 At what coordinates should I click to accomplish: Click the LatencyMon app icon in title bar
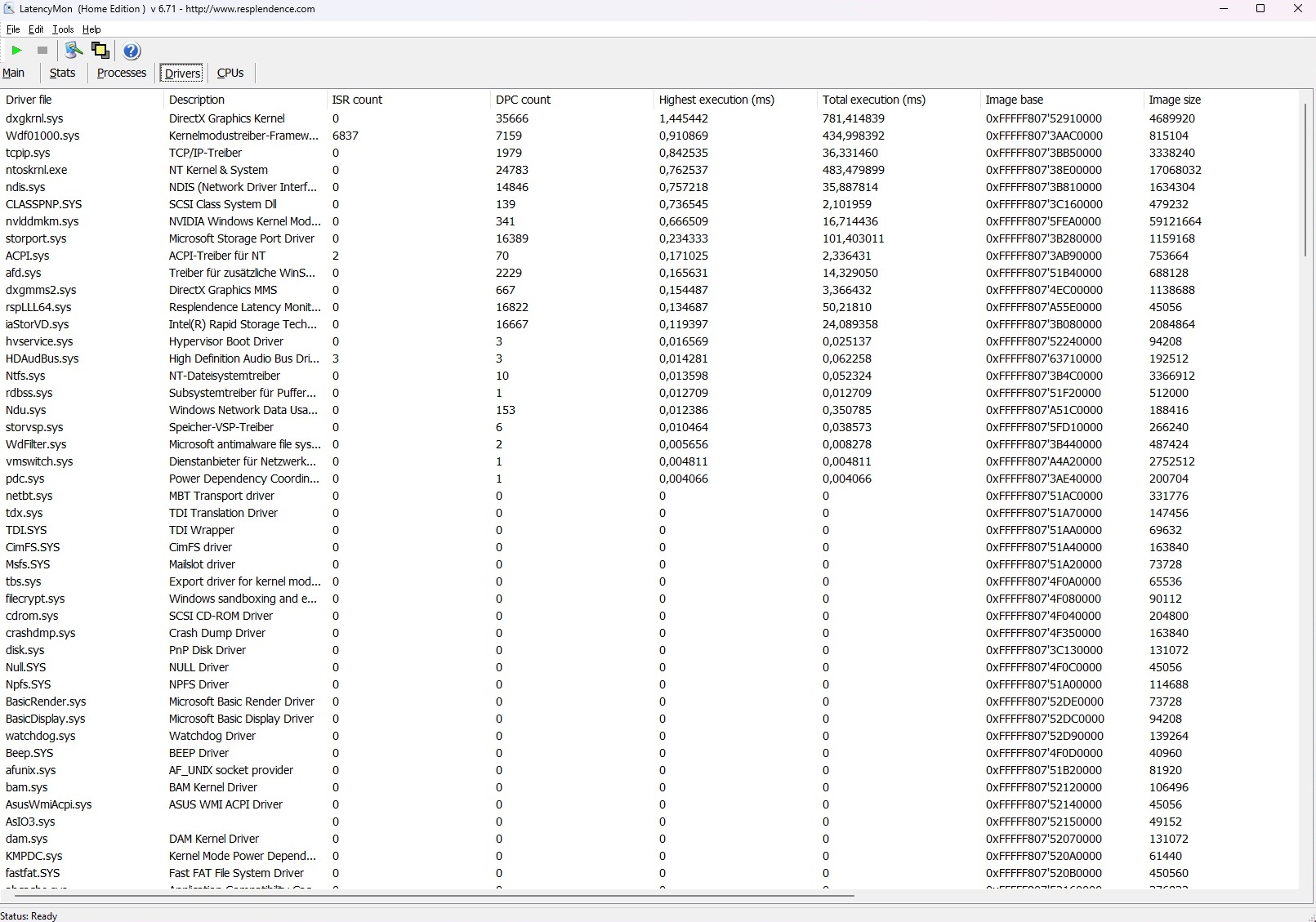9,8
